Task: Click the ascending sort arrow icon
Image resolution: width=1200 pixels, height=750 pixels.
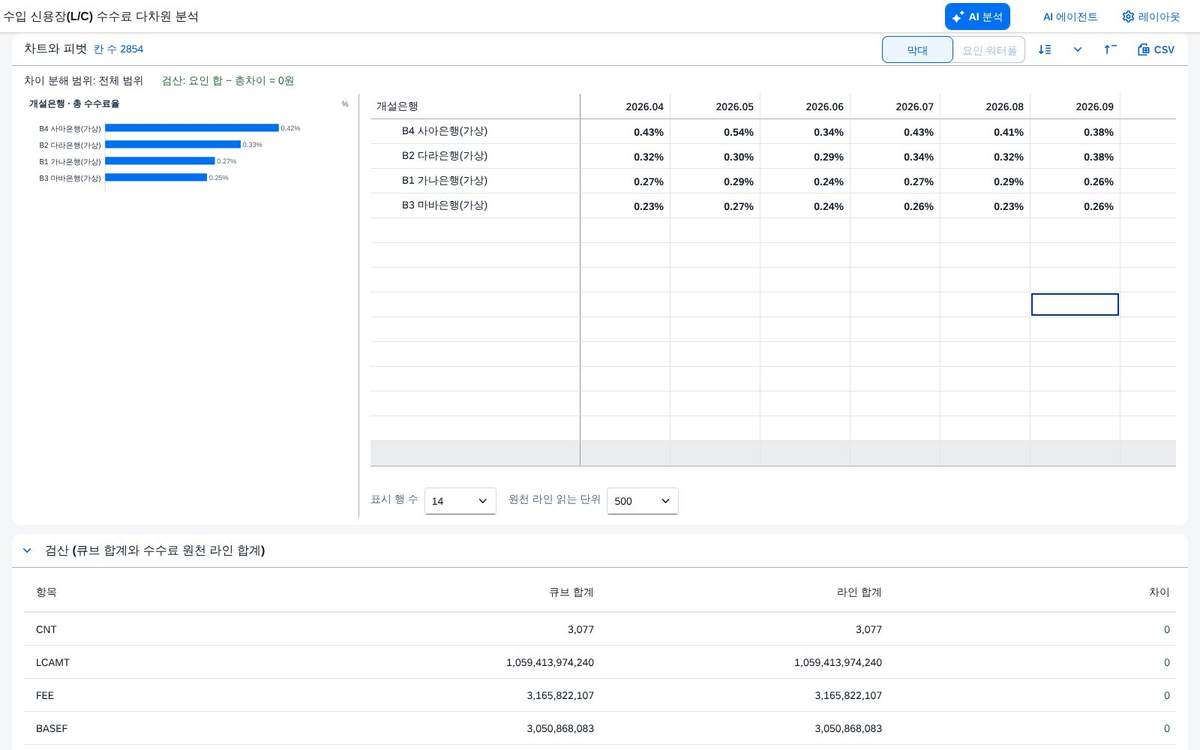Action: (1110, 49)
